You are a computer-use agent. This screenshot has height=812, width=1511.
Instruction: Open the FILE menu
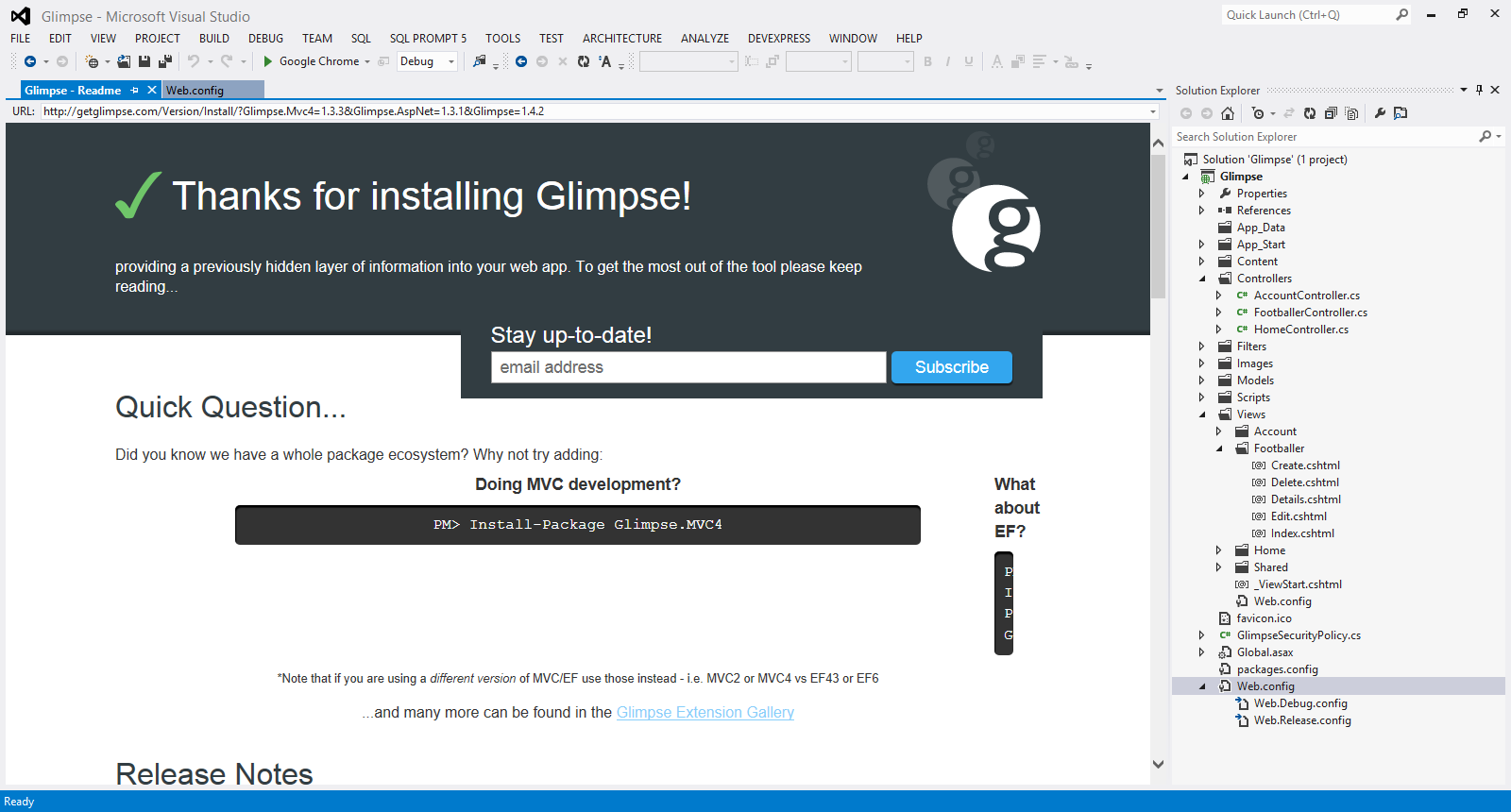point(21,39)
